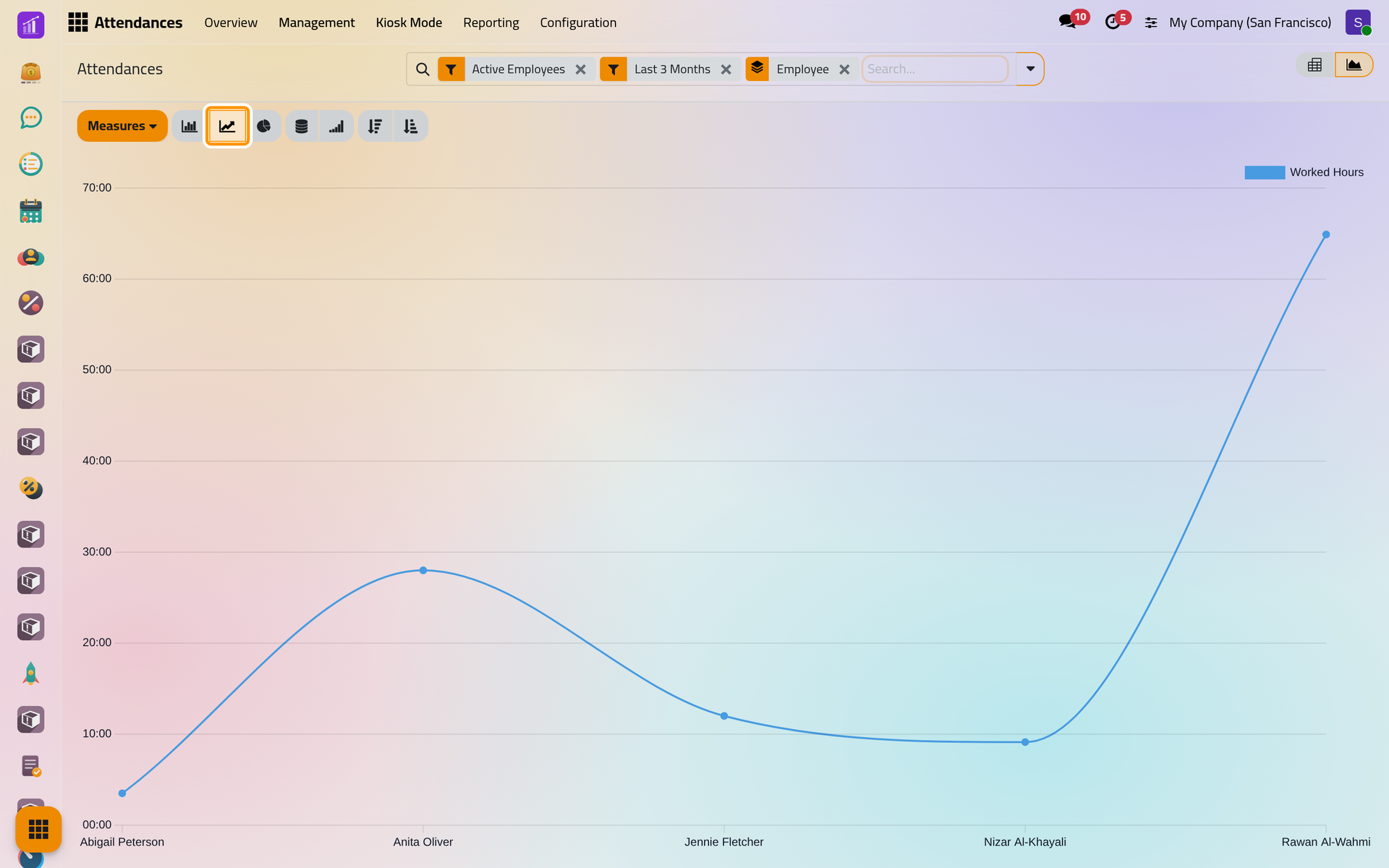This screenshot has height=868, width=1389.
Task: Open the company switcher My Company
Action: [x=1250, y=22]
